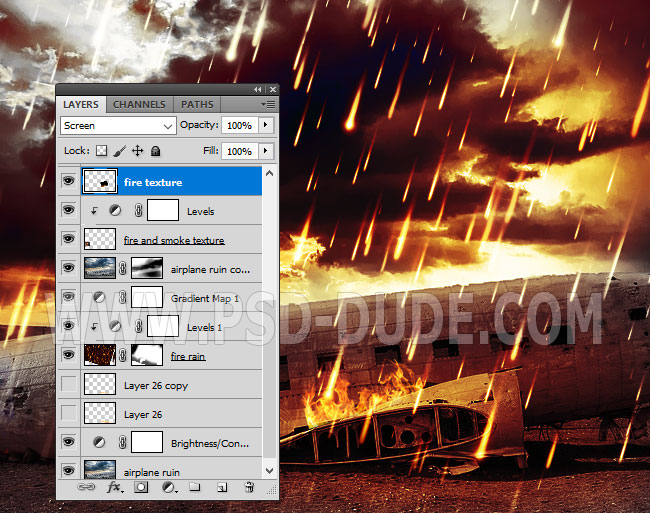650x513 pixels.
Task: Create a new layer group
Action: (195, 487)
